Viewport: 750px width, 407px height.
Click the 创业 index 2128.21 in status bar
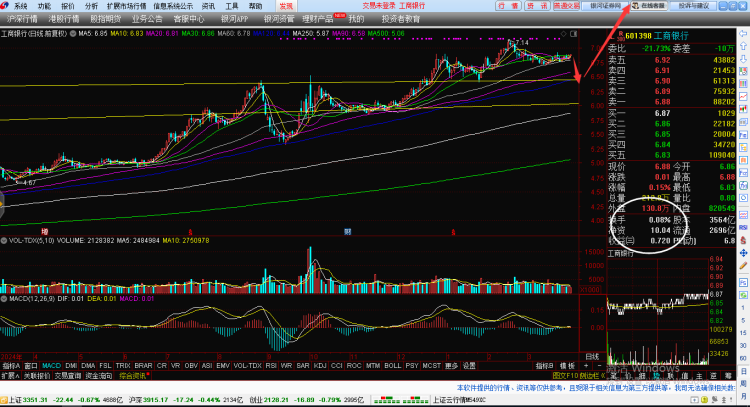click(276, 400)
